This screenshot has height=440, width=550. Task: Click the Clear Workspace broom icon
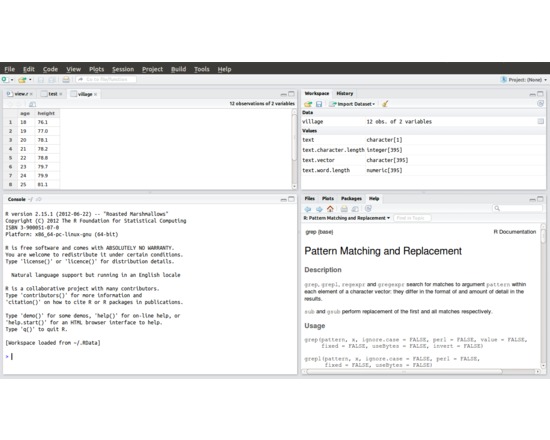(385, 104)
